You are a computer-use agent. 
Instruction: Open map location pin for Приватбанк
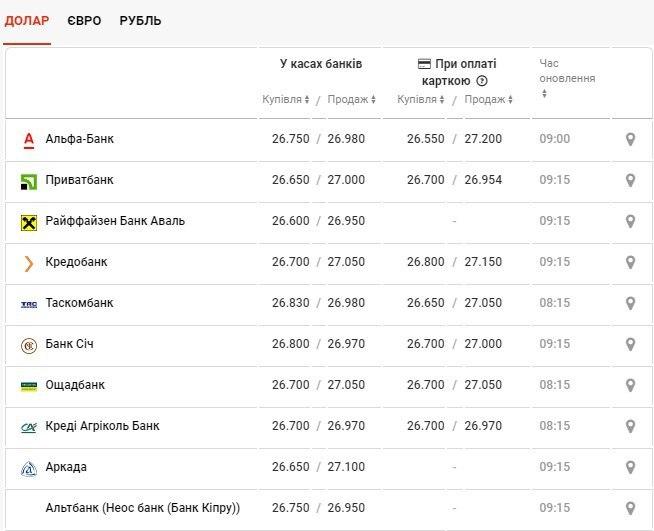point(630,180)
